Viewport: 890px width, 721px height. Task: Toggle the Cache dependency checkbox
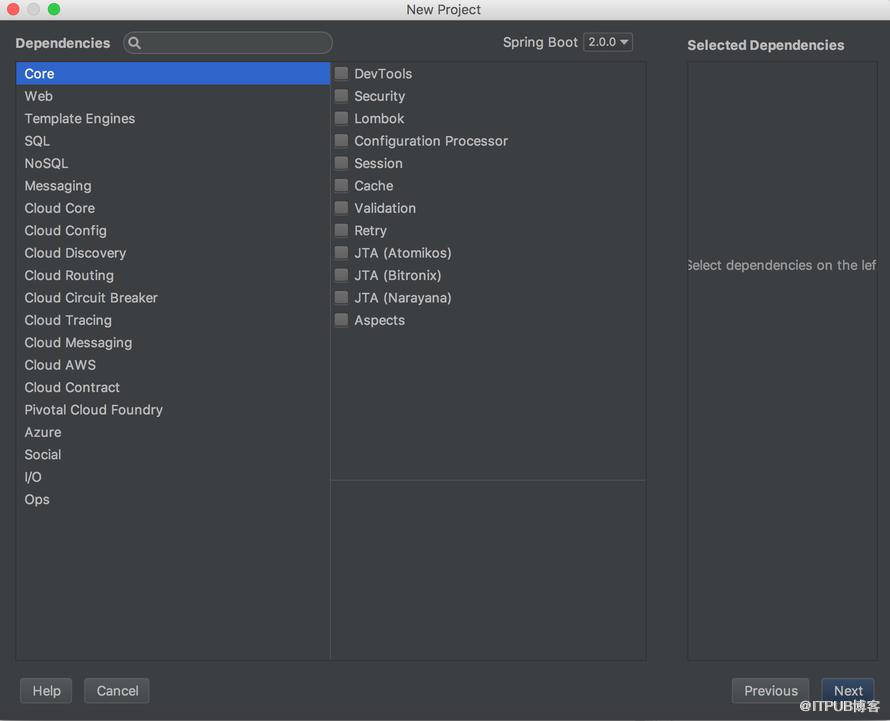click(x=341, y=186)
